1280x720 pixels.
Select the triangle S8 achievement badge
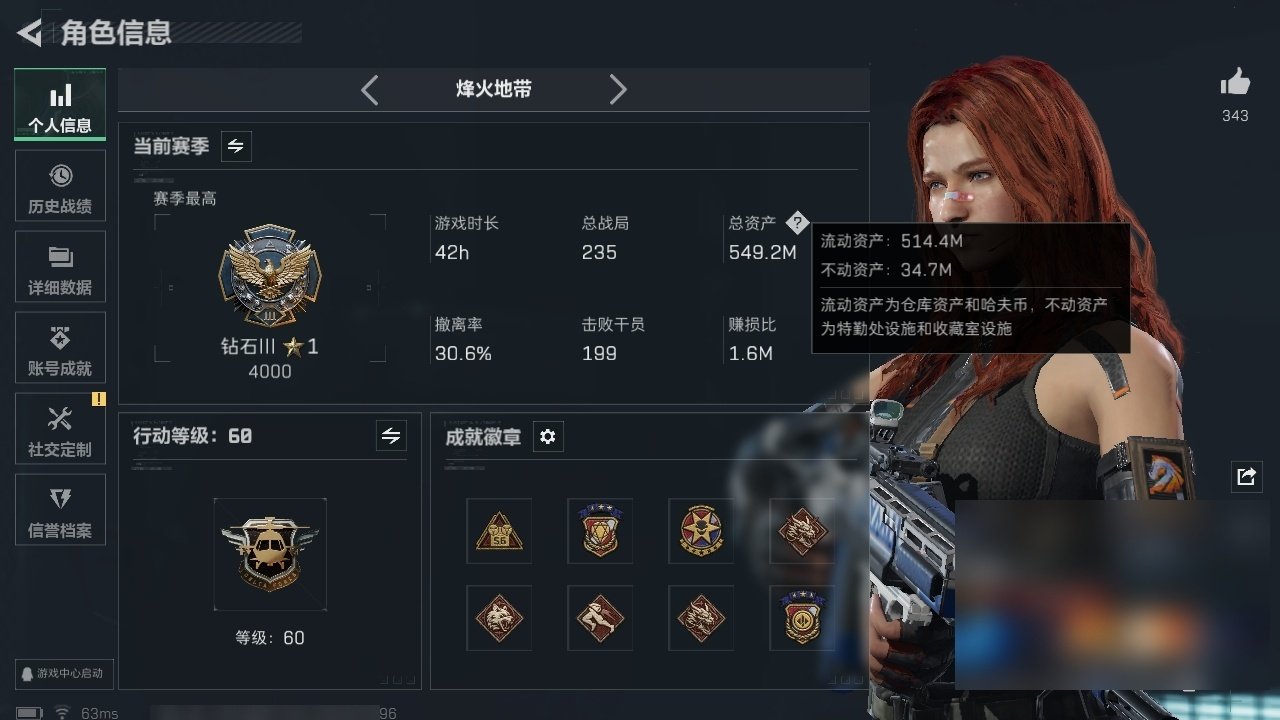(x=499, y=531)
